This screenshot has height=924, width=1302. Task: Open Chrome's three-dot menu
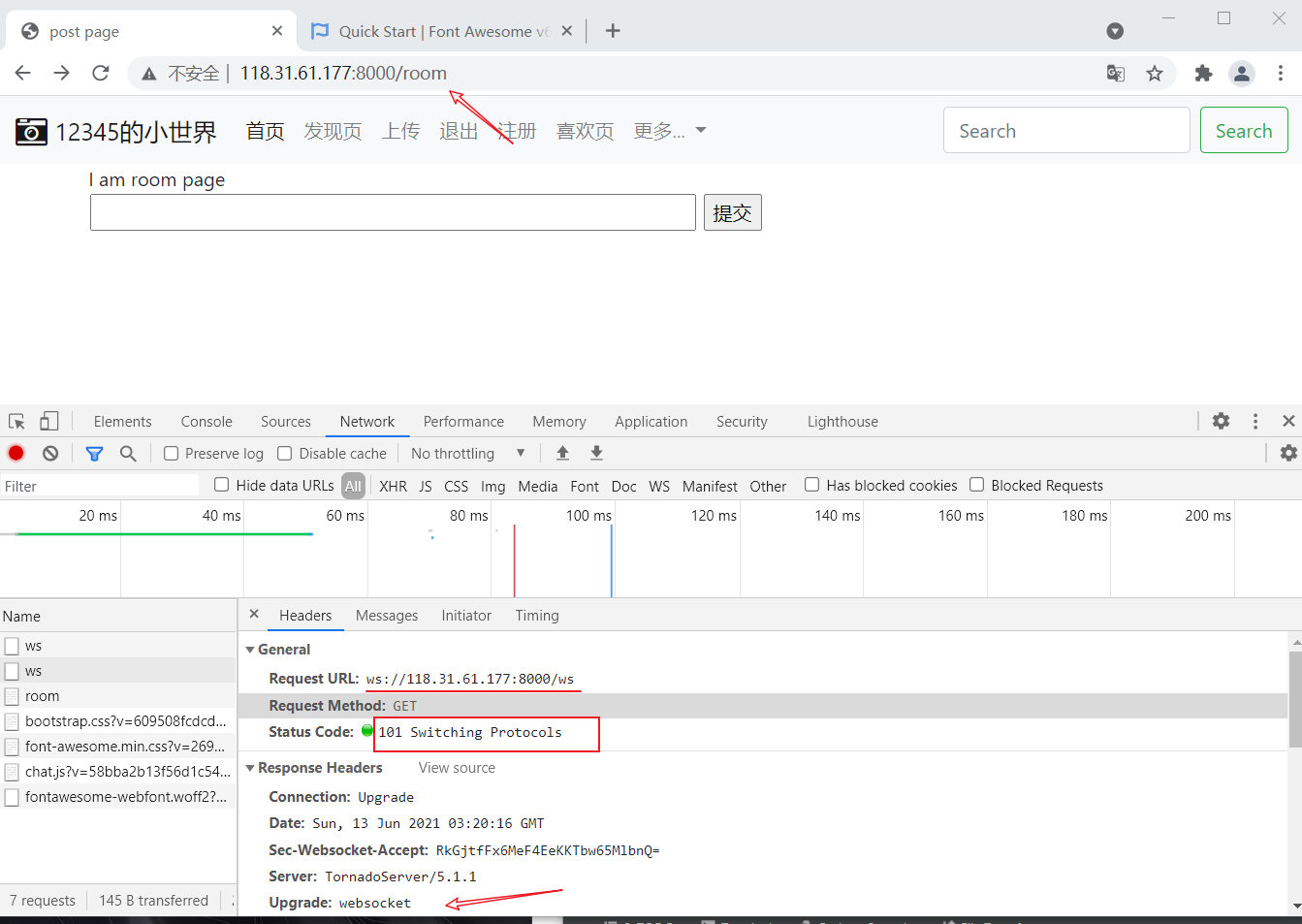click(x=1281, y=73)
